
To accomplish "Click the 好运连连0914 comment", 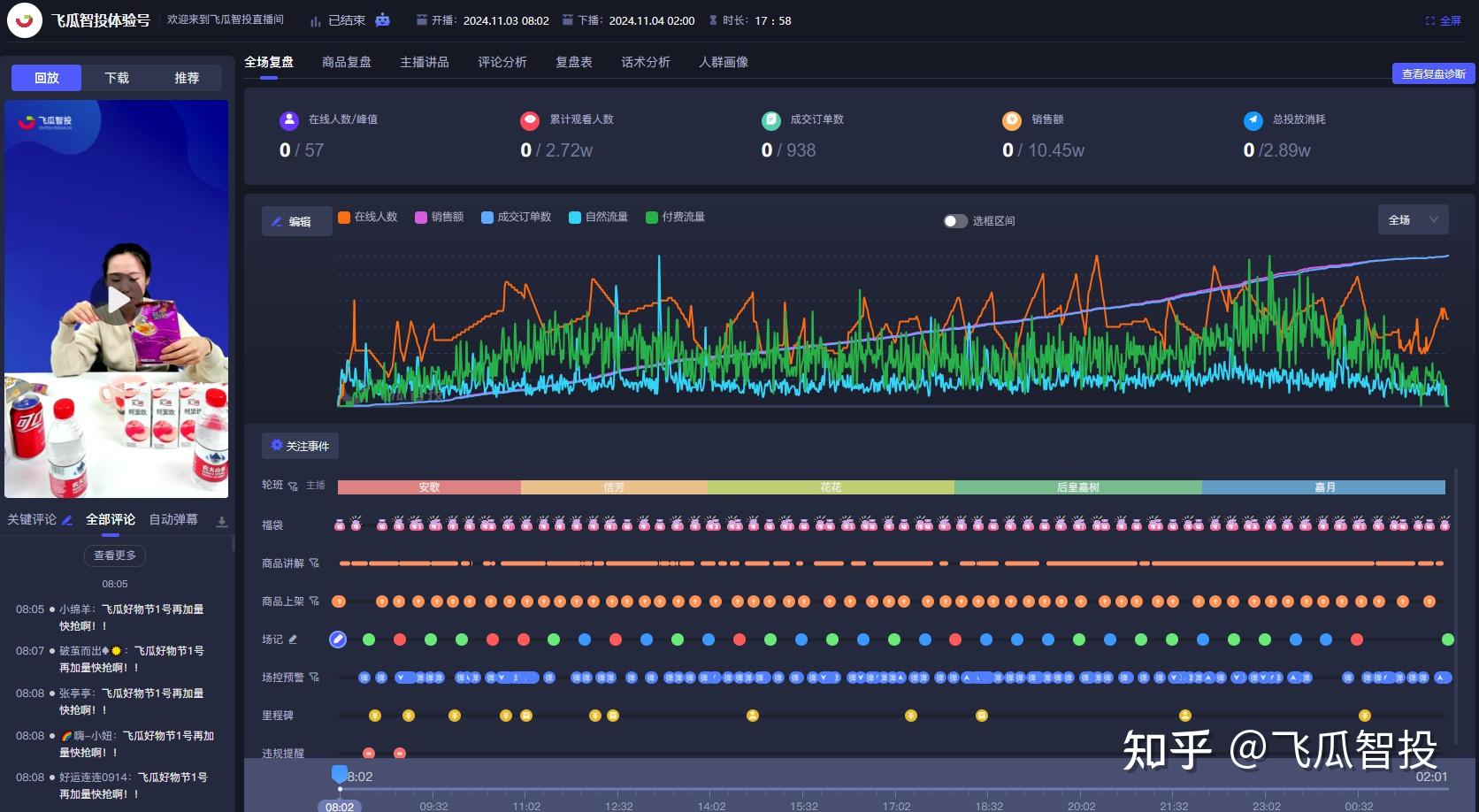I will pyautogui.click(x=112, y=785).
